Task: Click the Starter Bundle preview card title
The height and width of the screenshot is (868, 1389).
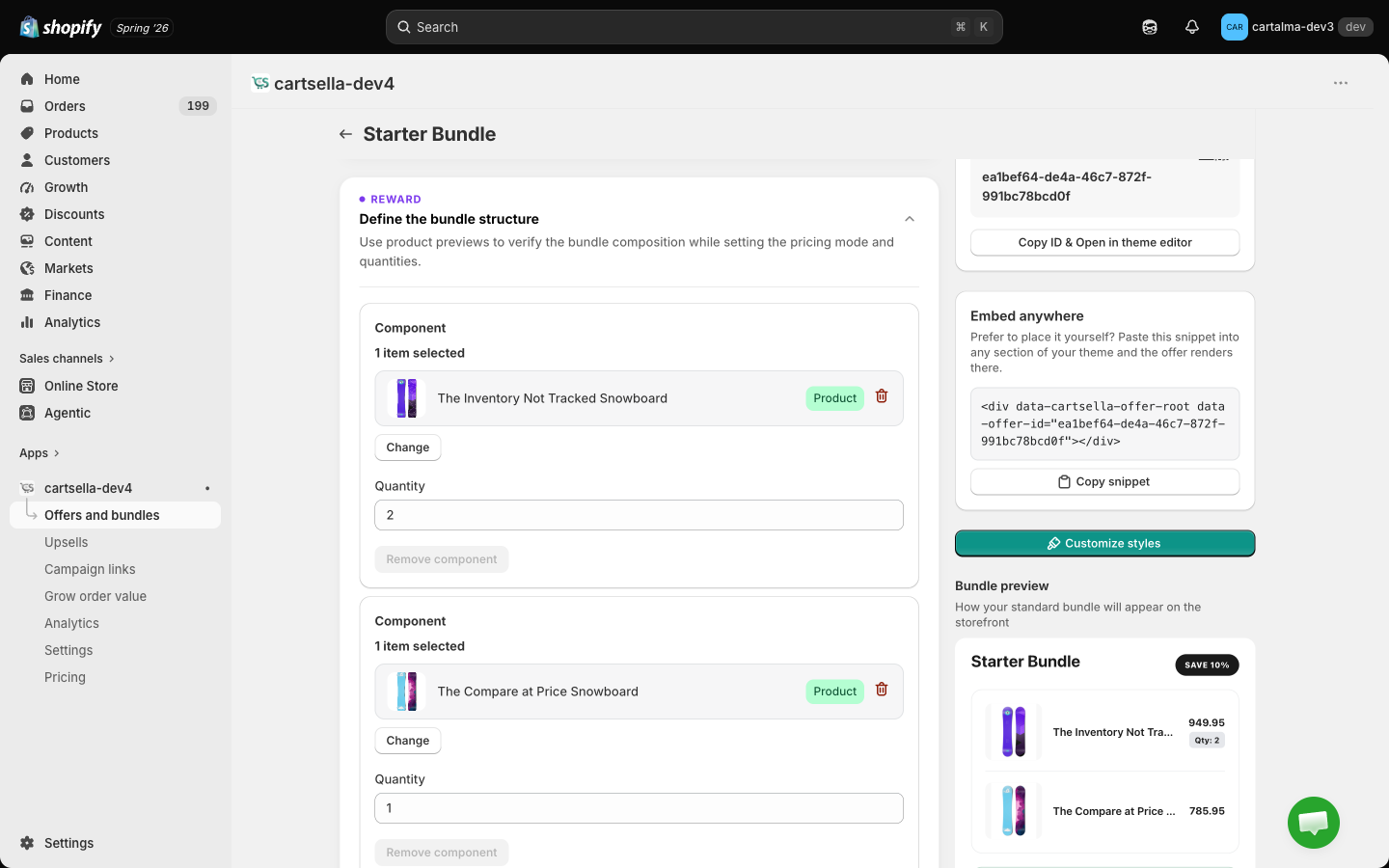Action: click(x=1025, y=662)
